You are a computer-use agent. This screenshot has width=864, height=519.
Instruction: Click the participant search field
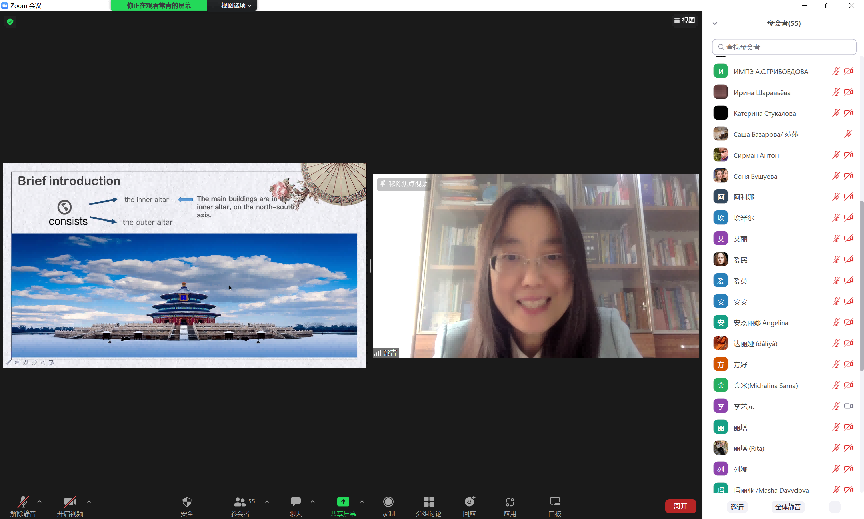[784, 47]
